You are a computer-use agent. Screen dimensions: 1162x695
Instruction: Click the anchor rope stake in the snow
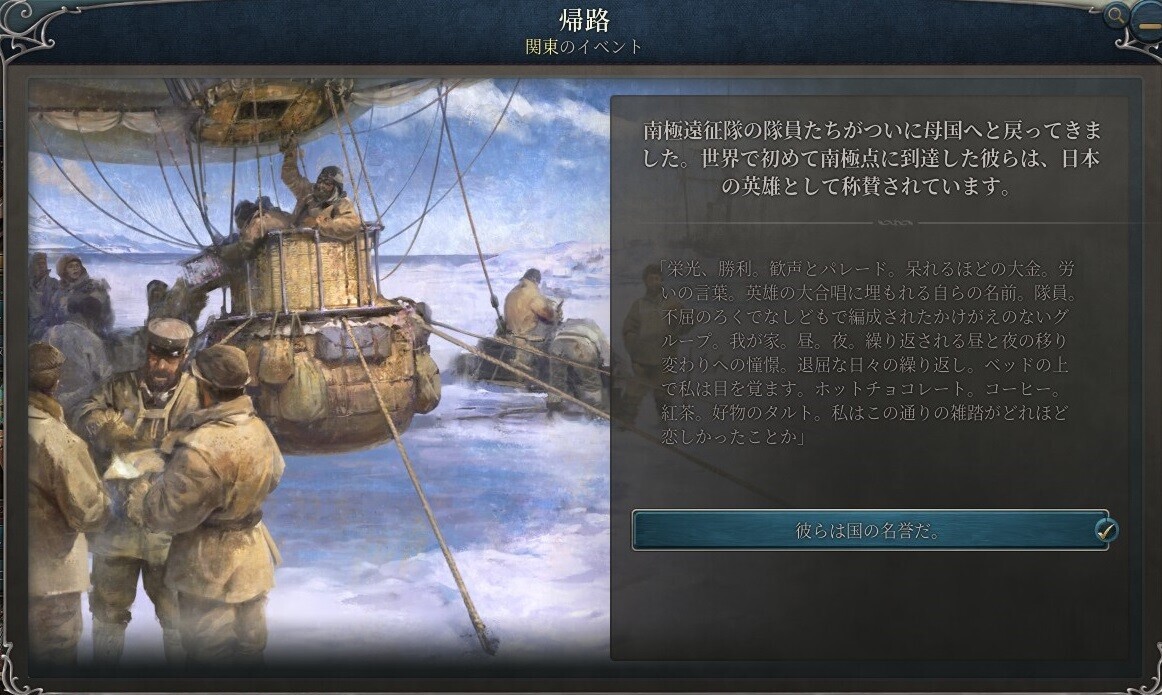click(x=488, y=643)
